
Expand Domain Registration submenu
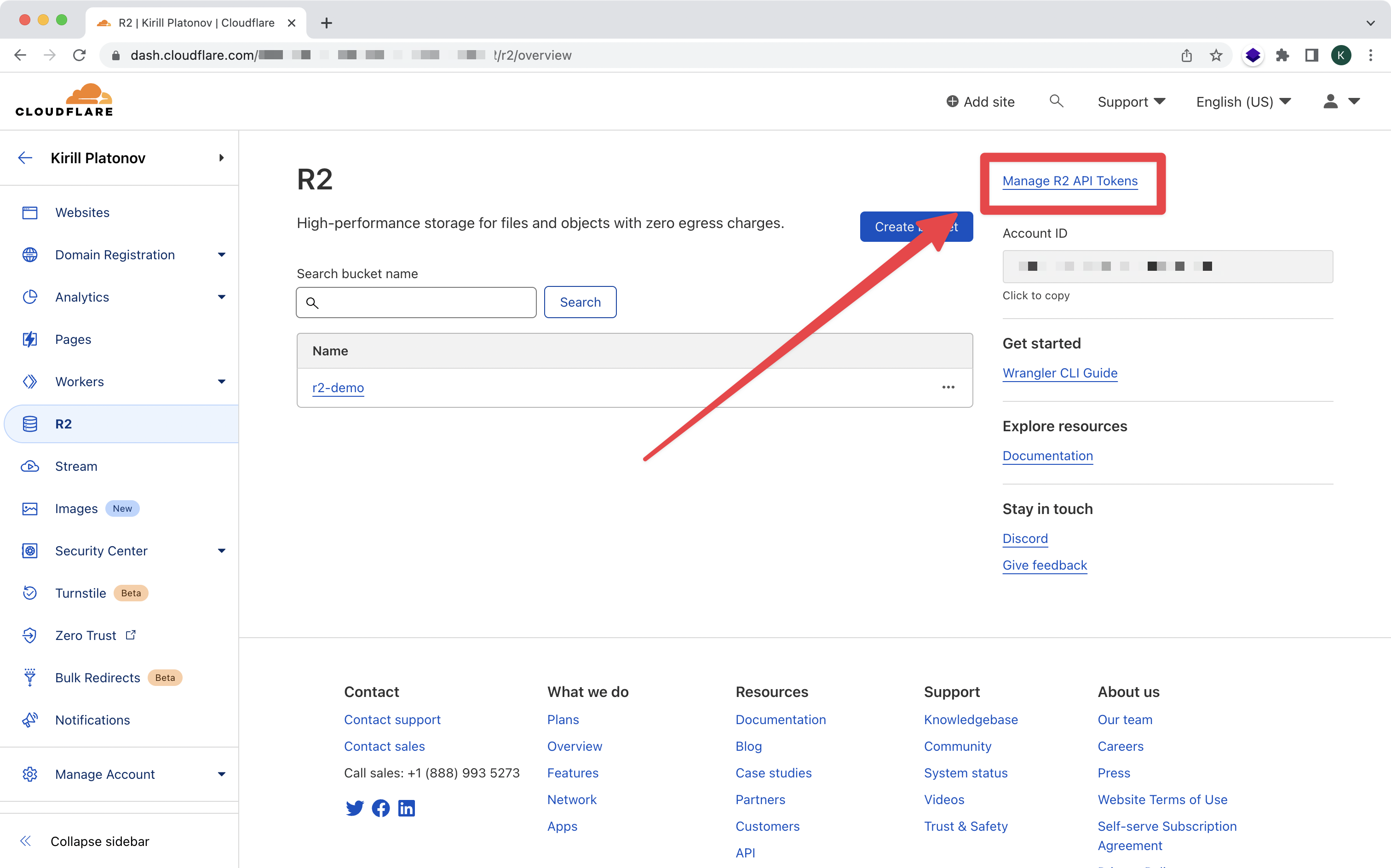pos(222,255)
